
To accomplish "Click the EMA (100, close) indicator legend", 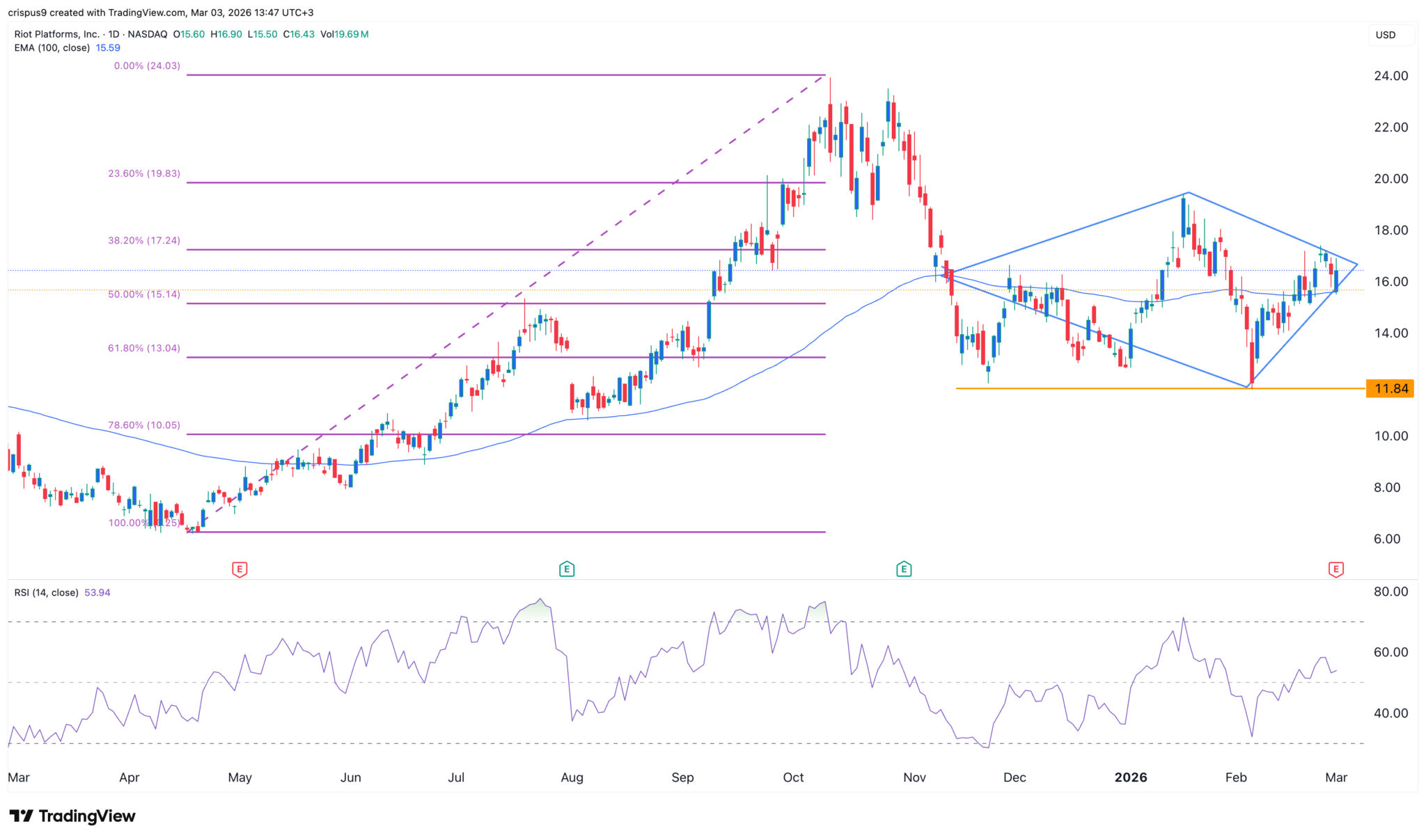I will click(x=52, y=48).
